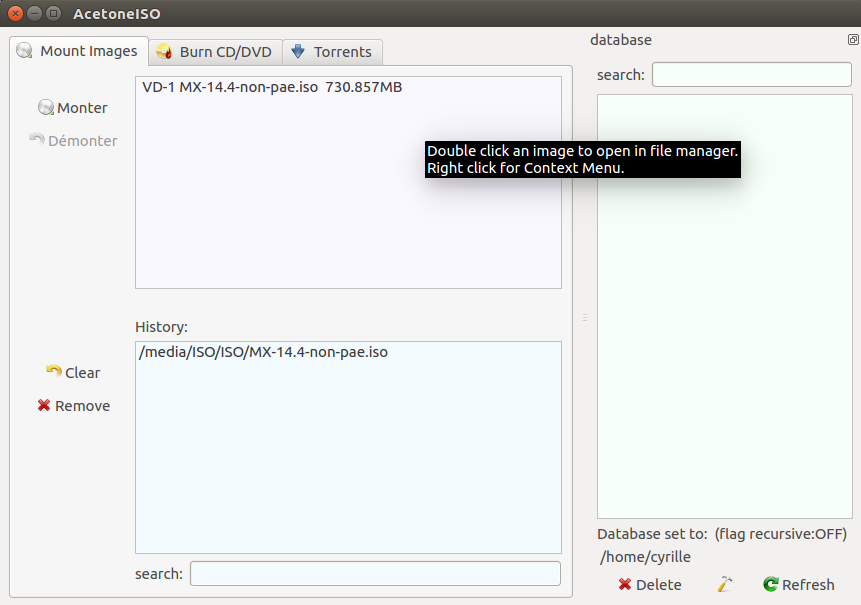The image size is (861, 605).
Task: Remove the selected history entry
Action: click(73, 406)
